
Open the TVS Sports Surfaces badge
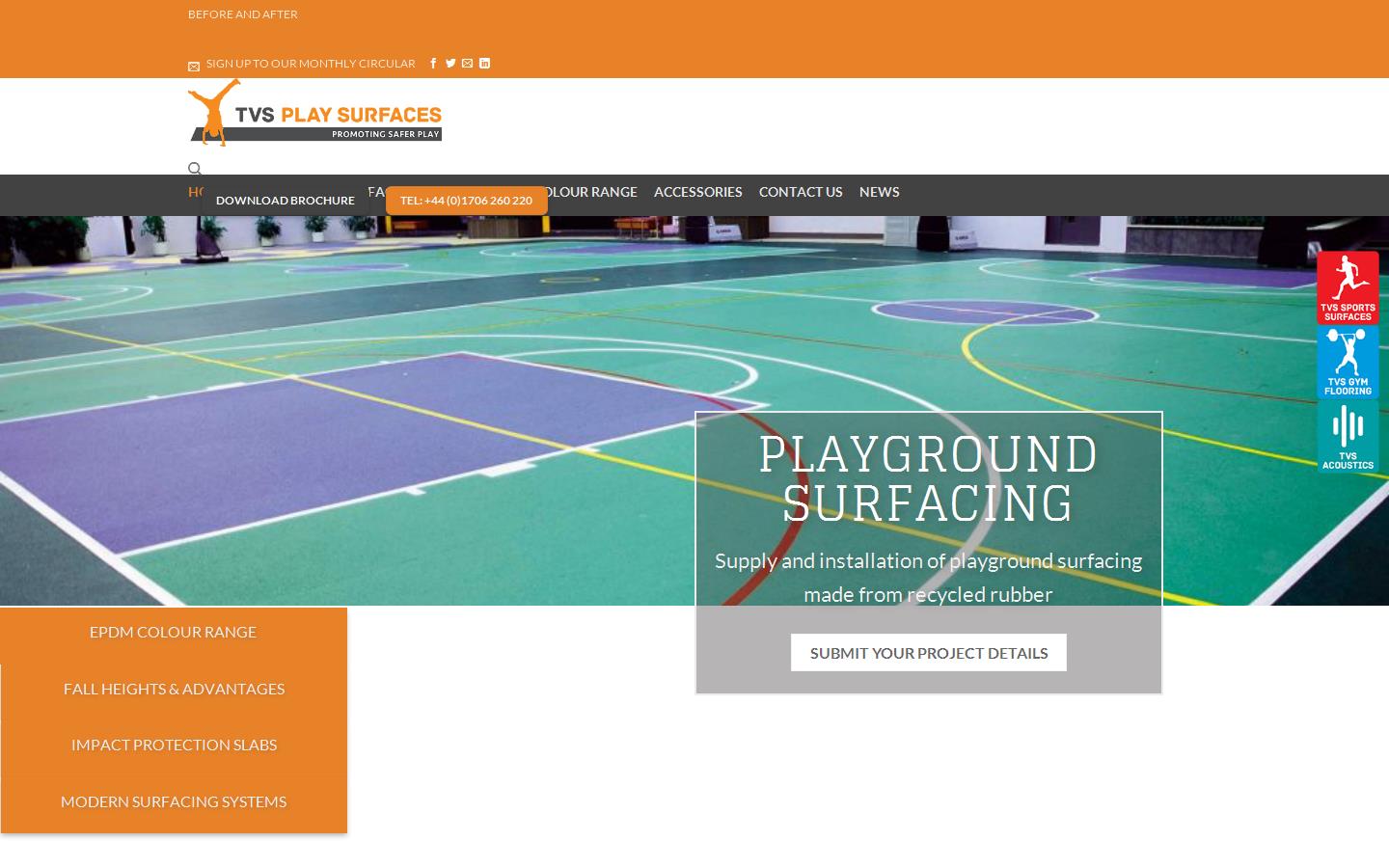pyautogui.click(x=1348, y=287)
